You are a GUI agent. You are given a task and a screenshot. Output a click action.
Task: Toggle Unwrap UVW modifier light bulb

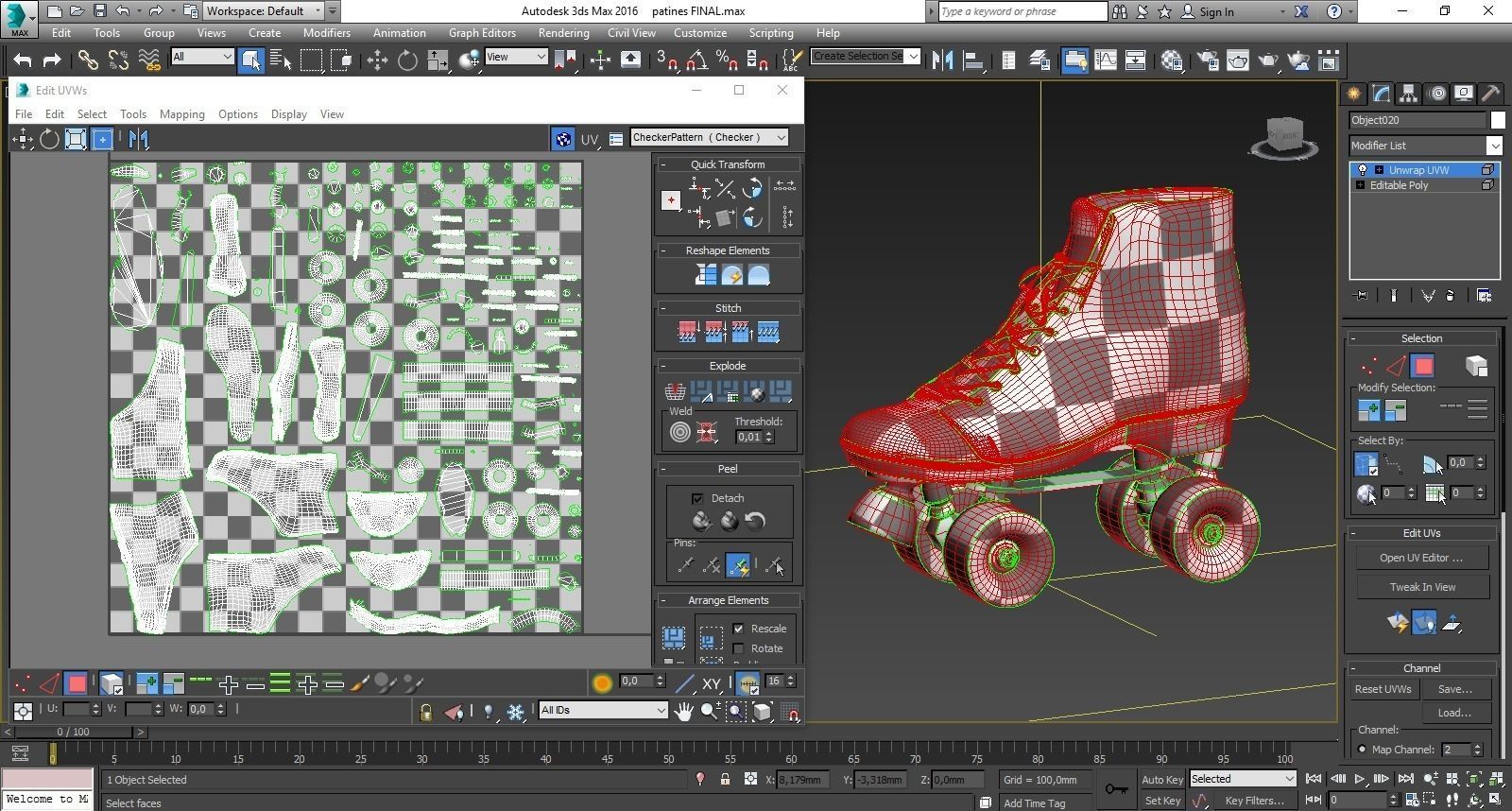pyautogui.click(x=1362, y=170)
